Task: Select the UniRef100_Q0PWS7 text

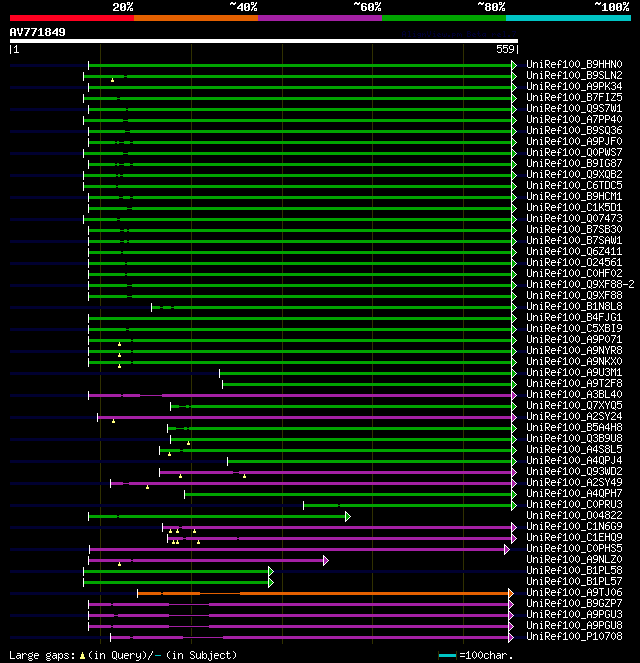Action: click(574, 152)
